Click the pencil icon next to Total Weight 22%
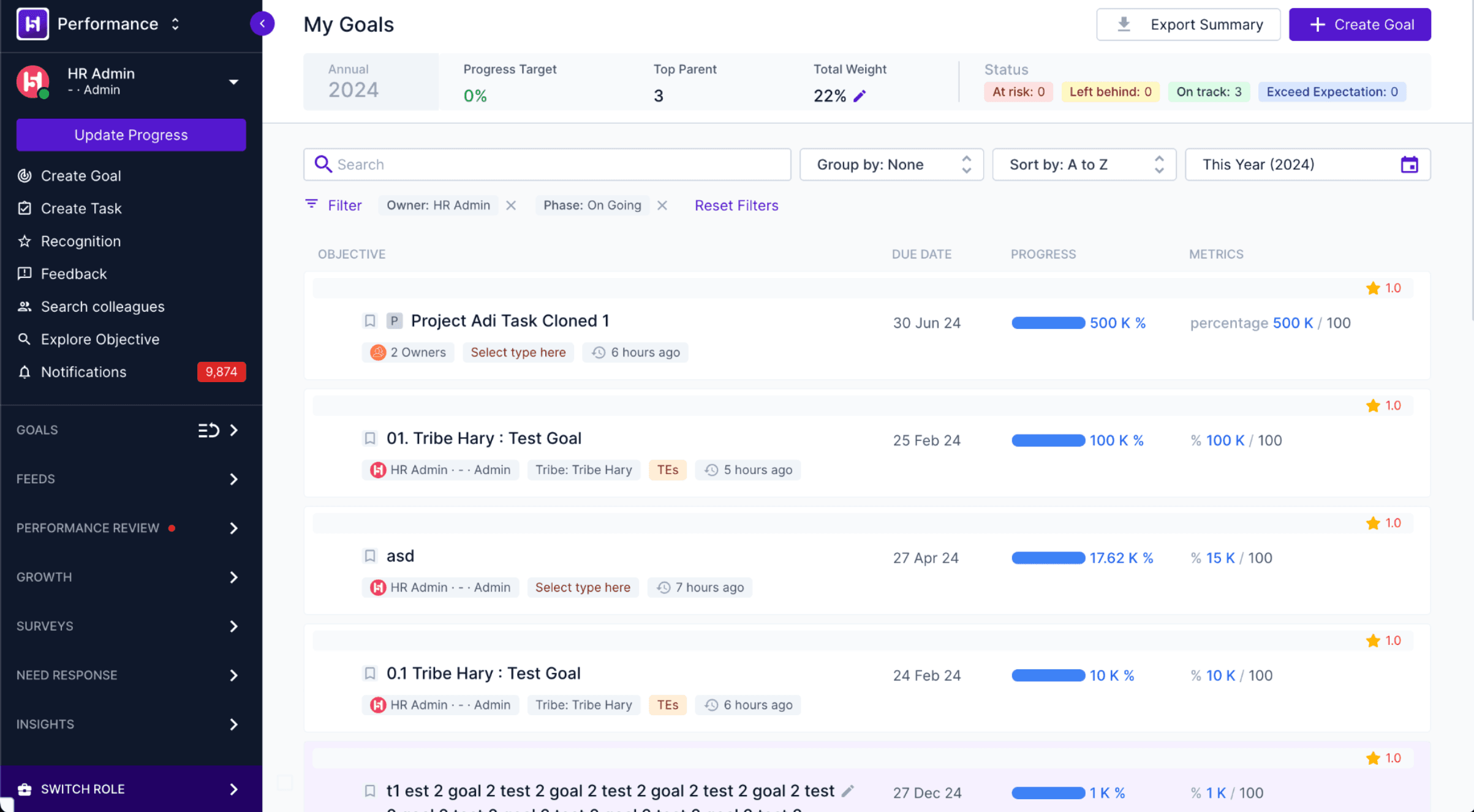Image resolution: width=1474 pixels, height=812 pixels. (x=860, y=96)
